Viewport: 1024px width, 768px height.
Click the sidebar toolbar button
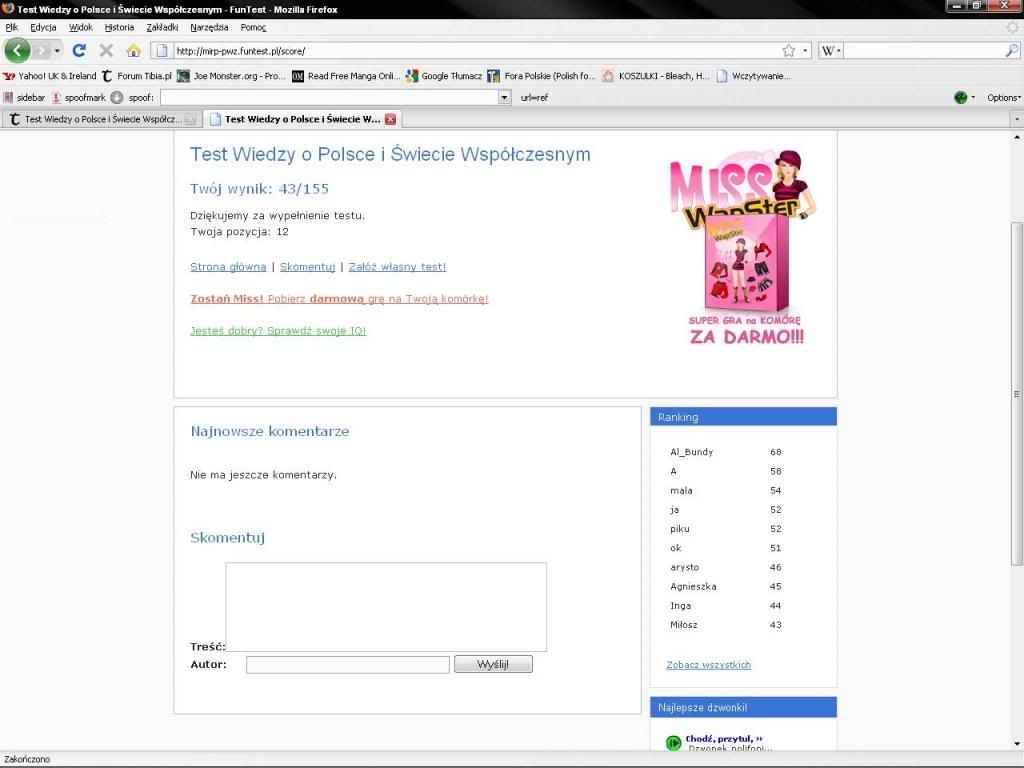click(24, 97)
